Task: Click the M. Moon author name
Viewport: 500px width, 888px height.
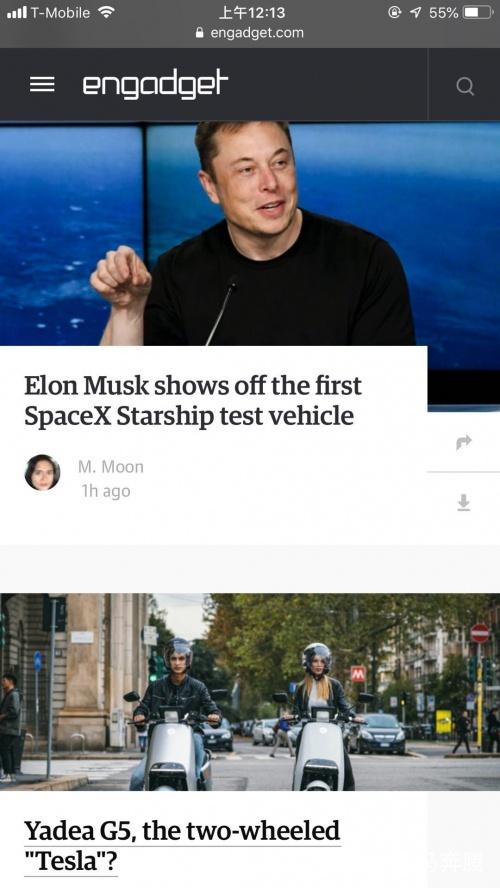Action: pyautogui.click(x=111, y=467)
